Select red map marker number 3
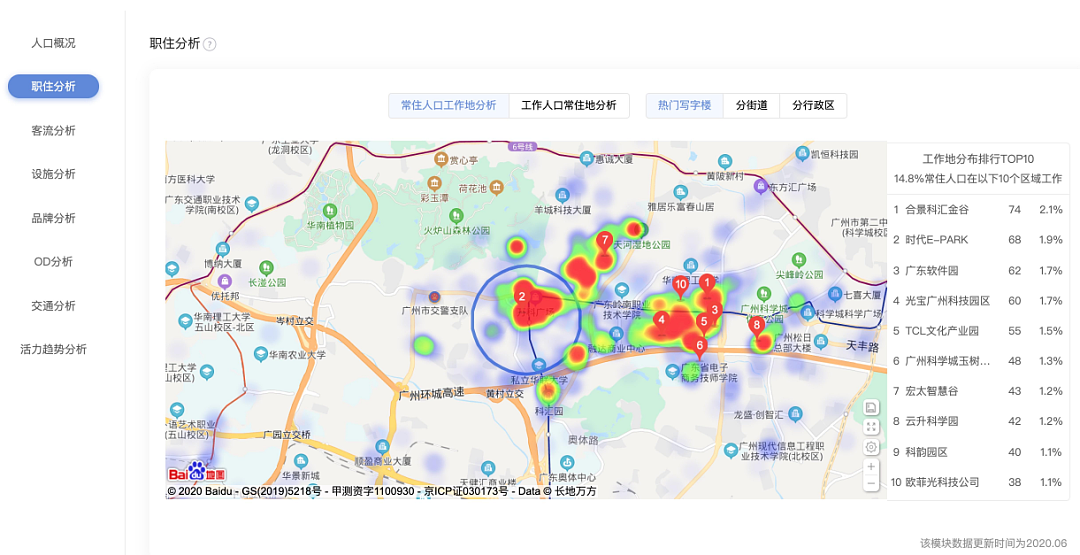The image size is (1080, 555). (x=714, y=312)
